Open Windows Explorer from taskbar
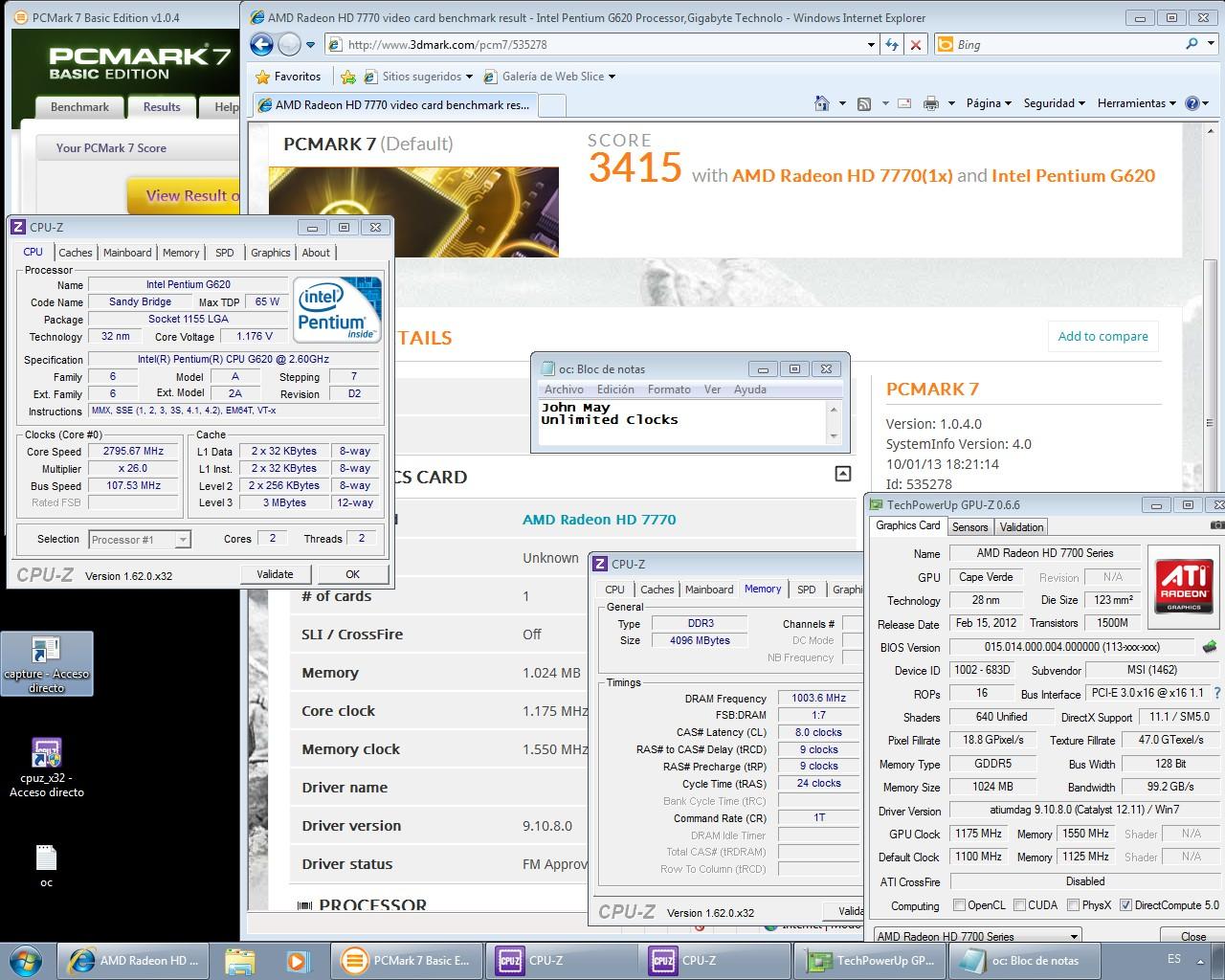This screenshot has height=980, width=1225. (240, 960)
